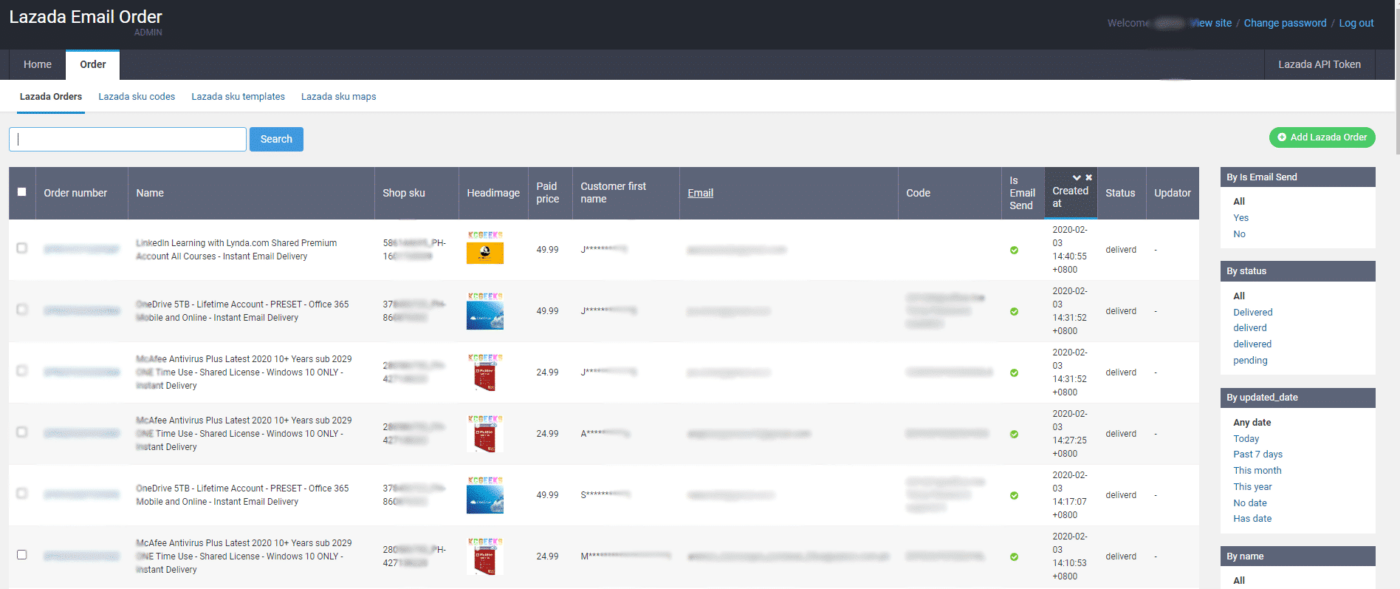Open head image of McAfee order created 14:10:53
Viewport: 1400px width, 589px height.
coord(485,556)
